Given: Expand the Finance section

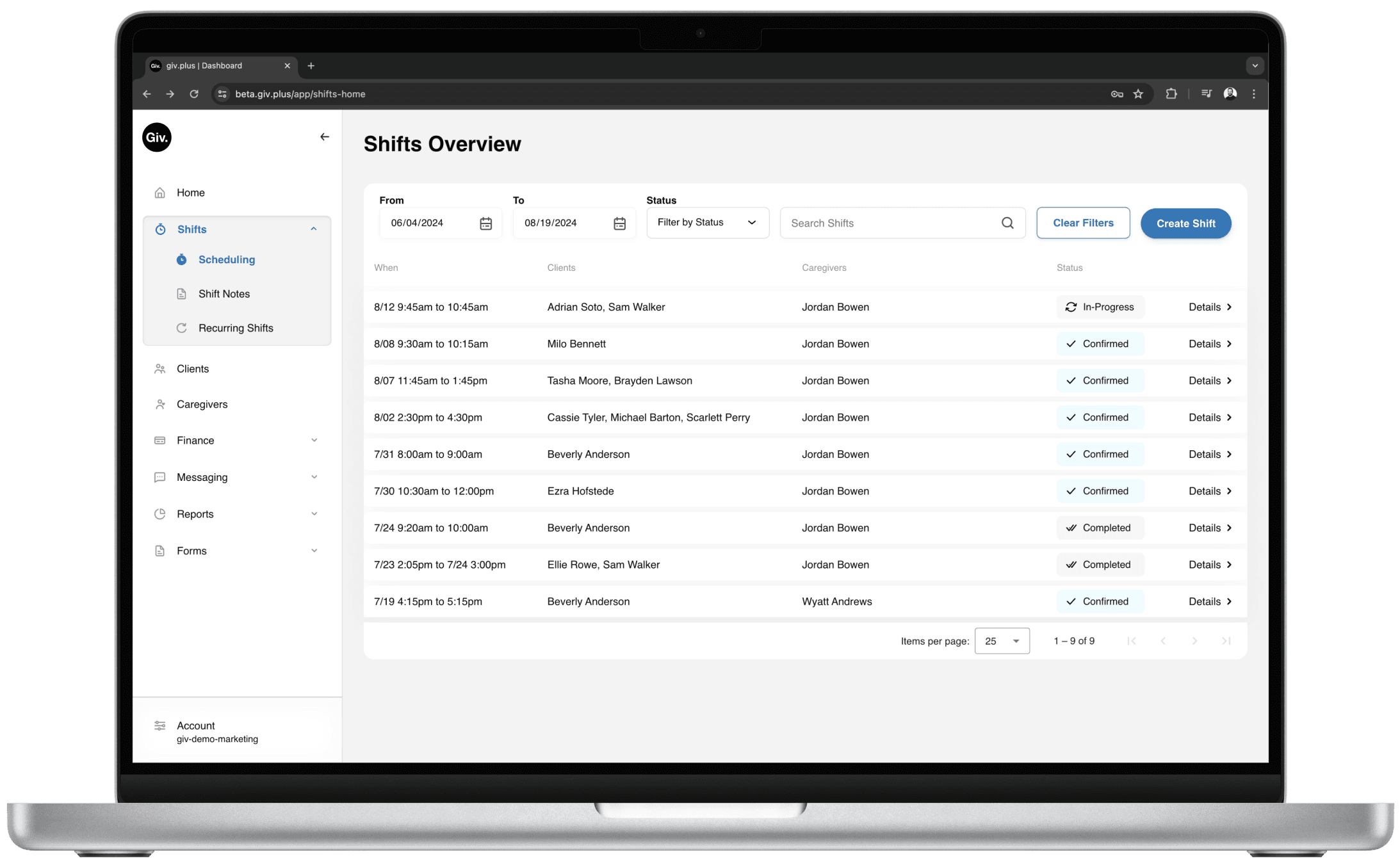Looking at the screenshot, I should (314, 440).
